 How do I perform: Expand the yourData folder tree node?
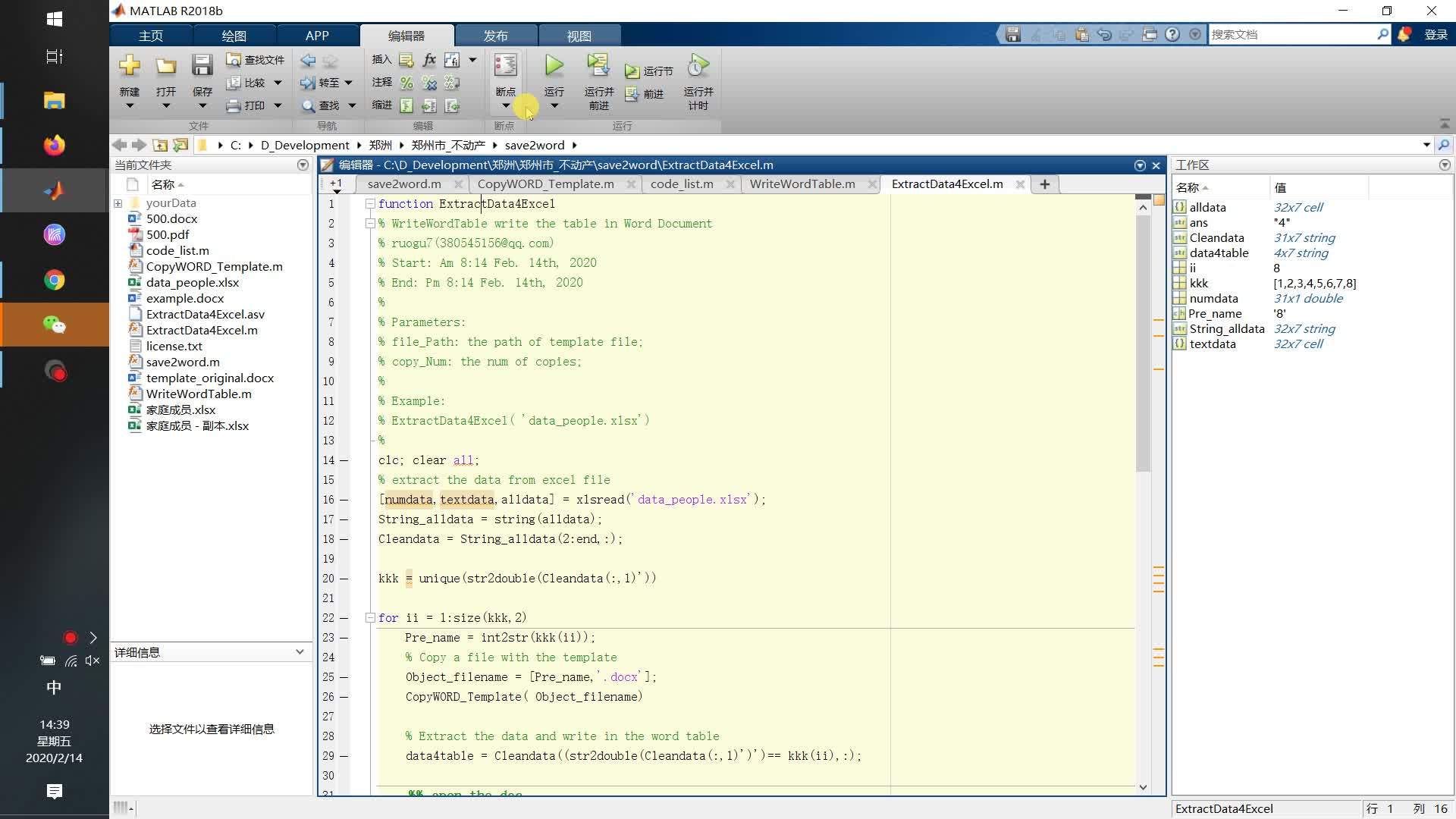(118, 203)
